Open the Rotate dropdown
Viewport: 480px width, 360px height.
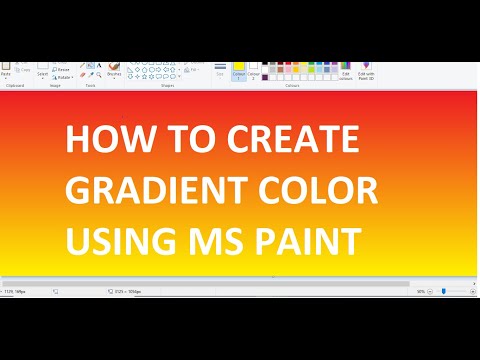click(x=63, y=77)
